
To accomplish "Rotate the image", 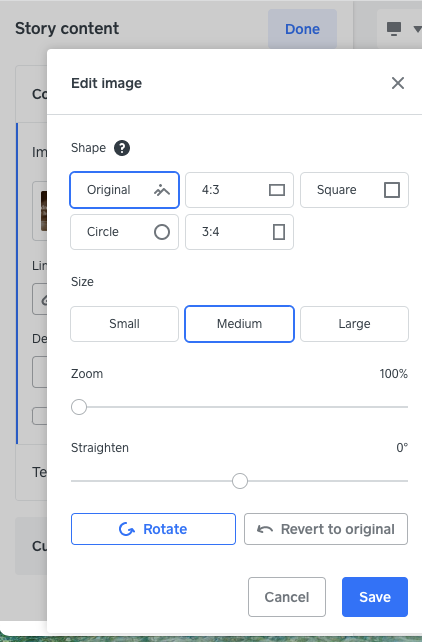I will [153, 529].
